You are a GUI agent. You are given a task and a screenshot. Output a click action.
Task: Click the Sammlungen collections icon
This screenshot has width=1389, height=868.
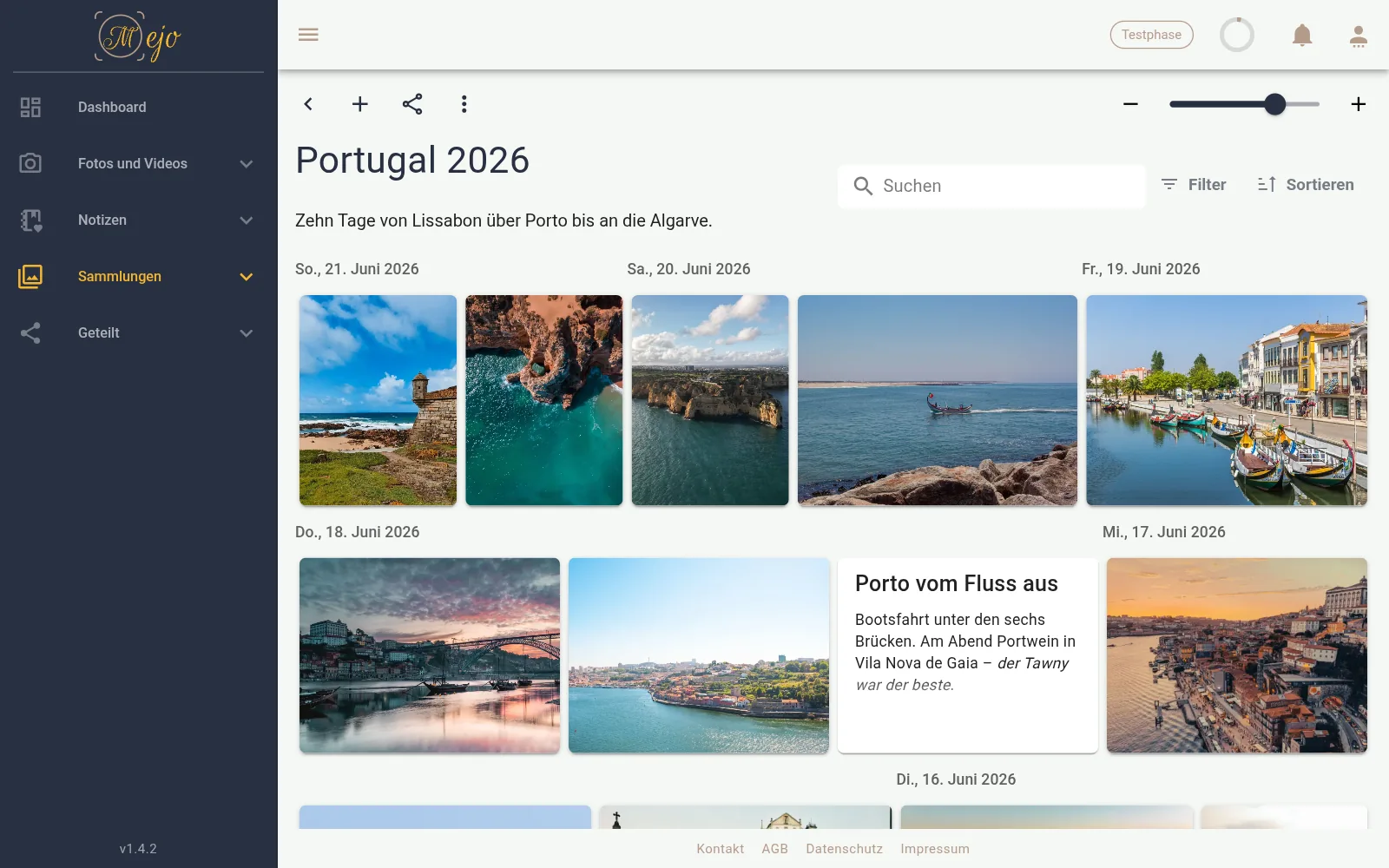point(30,277)
